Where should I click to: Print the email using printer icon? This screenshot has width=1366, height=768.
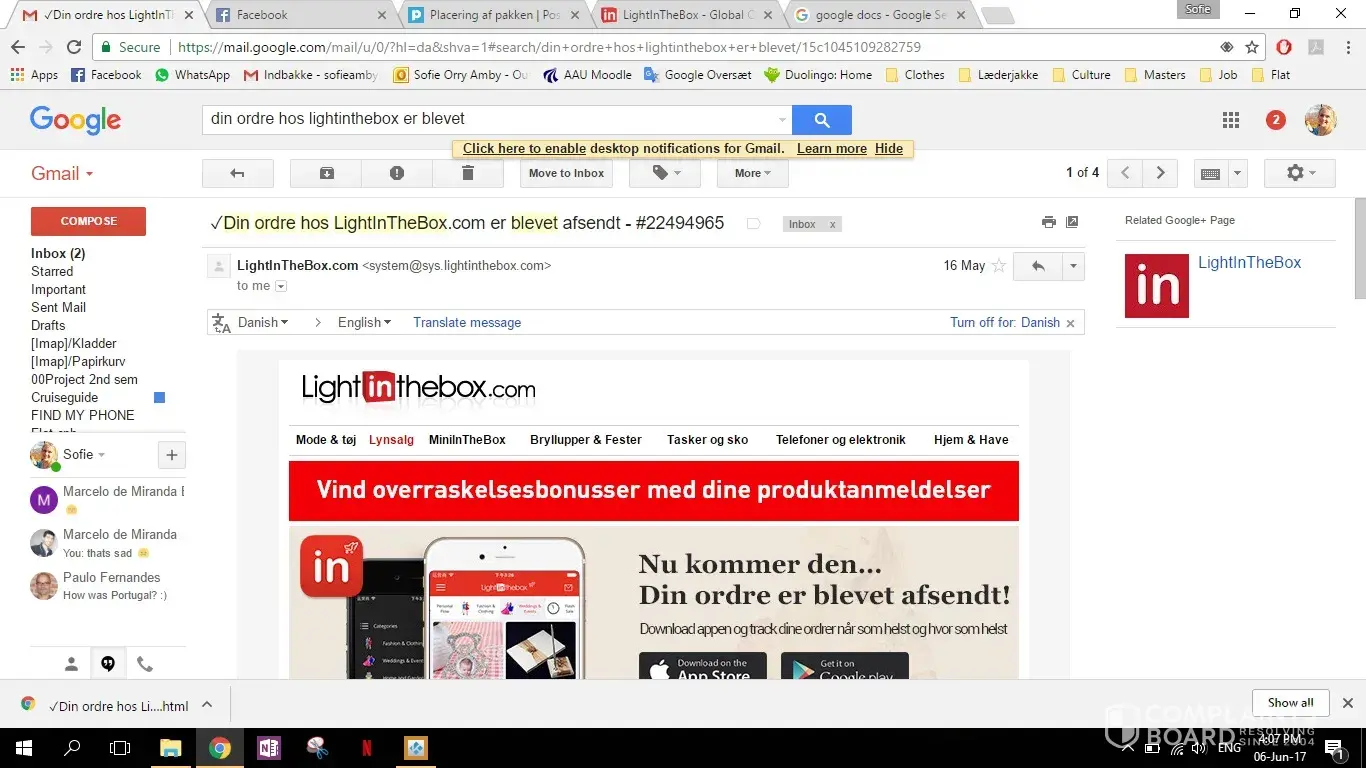click(x=1048, y=222)
